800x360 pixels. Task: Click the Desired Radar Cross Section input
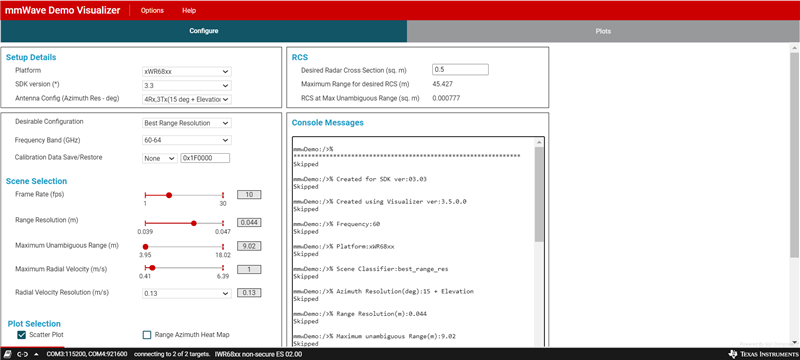461,69
